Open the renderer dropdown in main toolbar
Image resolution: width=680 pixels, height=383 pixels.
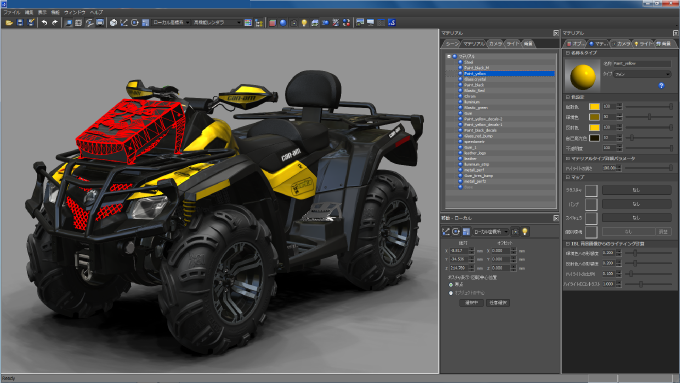point(216,23)
